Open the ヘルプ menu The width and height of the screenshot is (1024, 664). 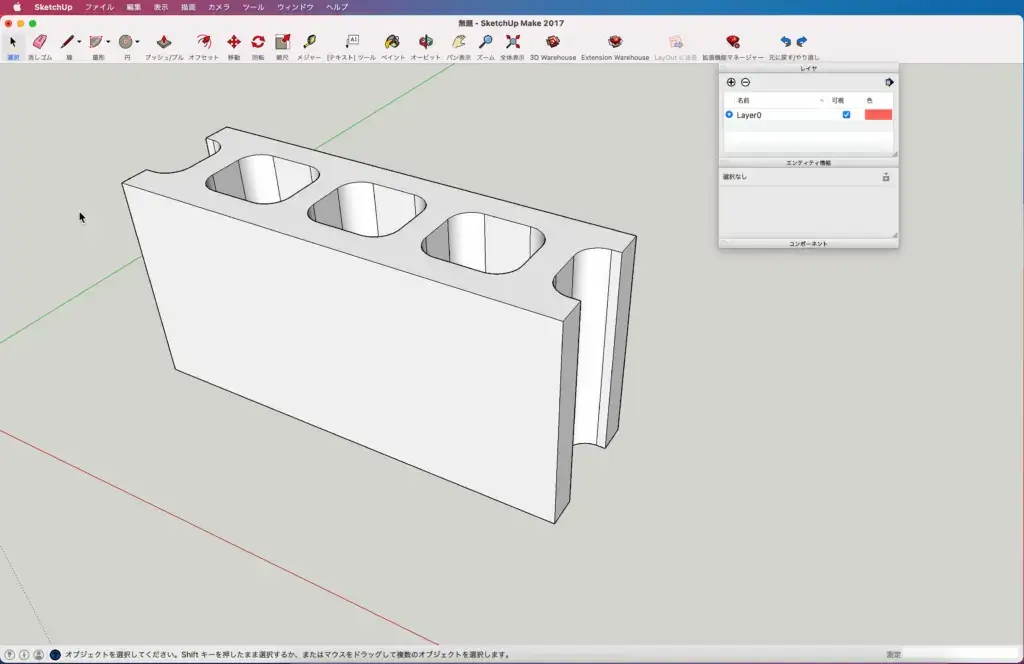[x=337, y=7]
